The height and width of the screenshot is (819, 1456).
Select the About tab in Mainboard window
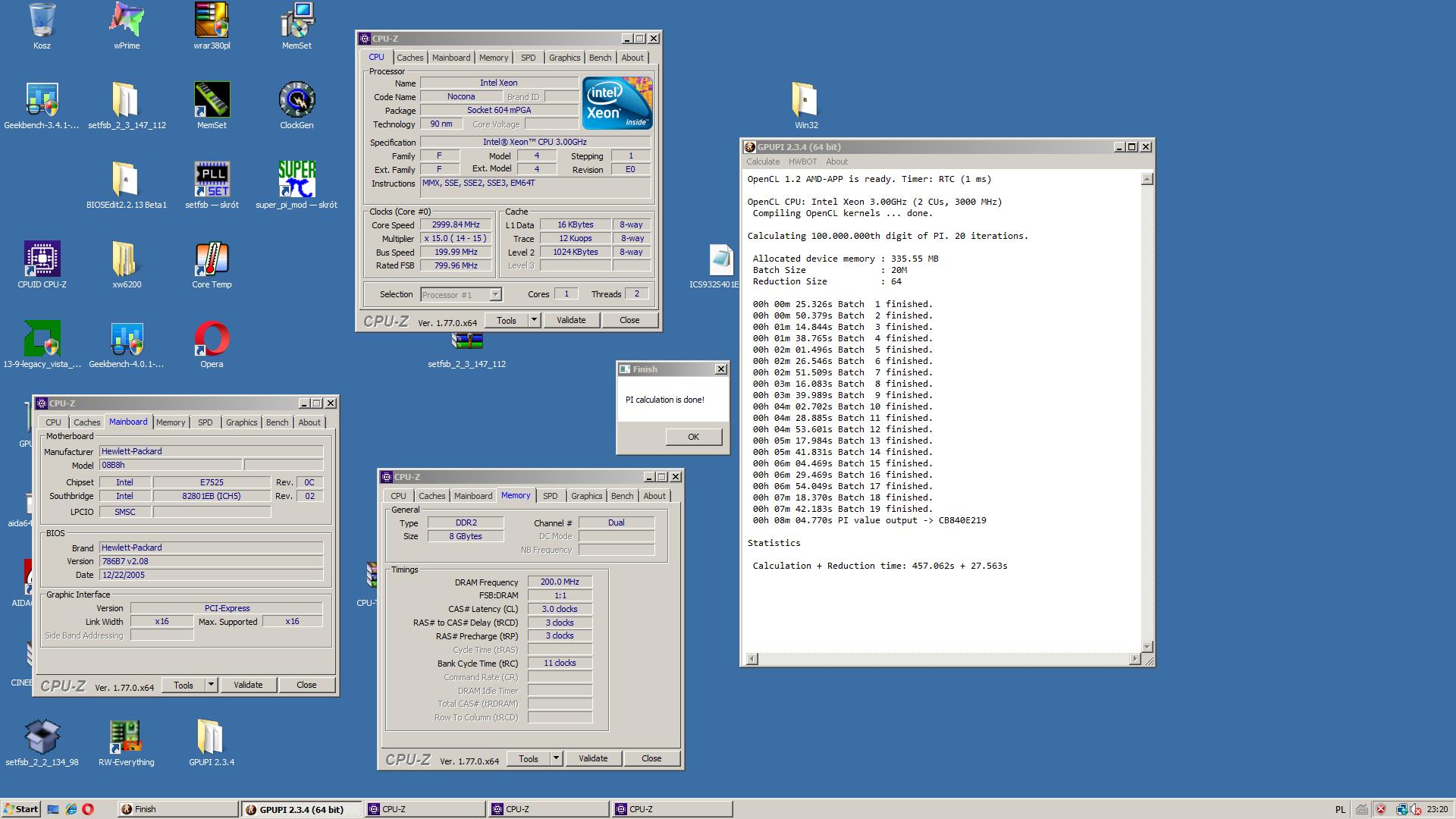(309, 422)
